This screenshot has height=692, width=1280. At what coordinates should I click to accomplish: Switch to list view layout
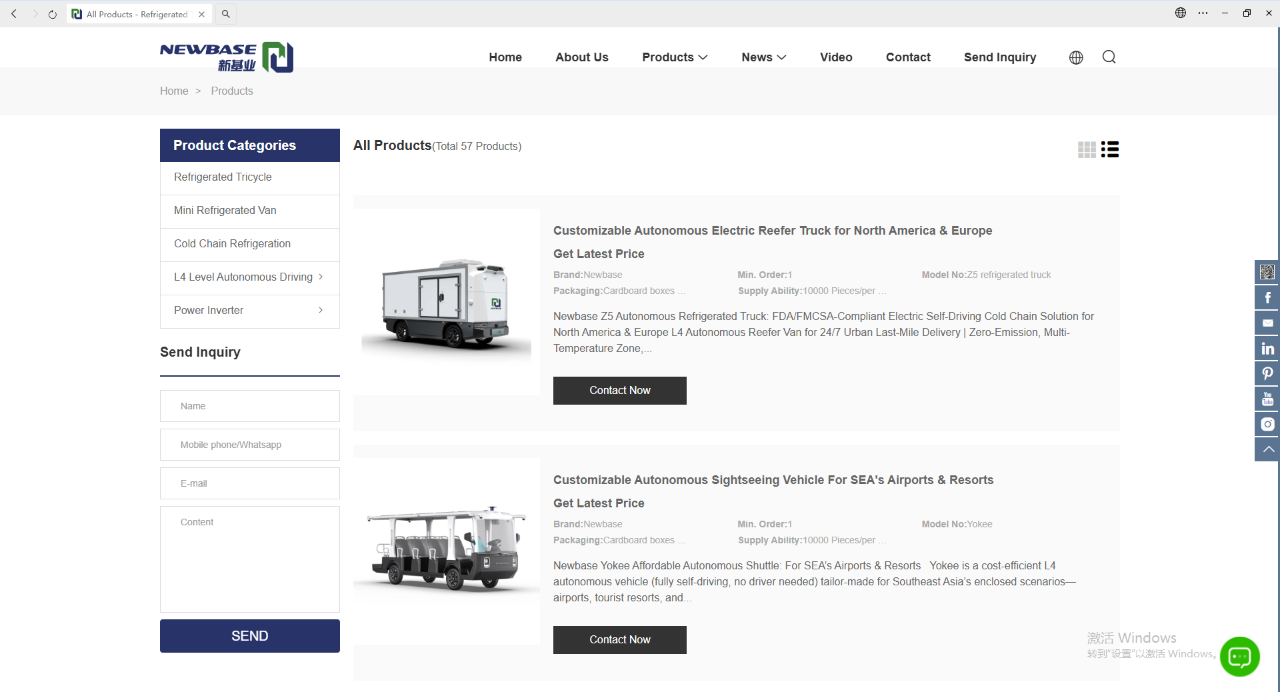coord(1110,149)
